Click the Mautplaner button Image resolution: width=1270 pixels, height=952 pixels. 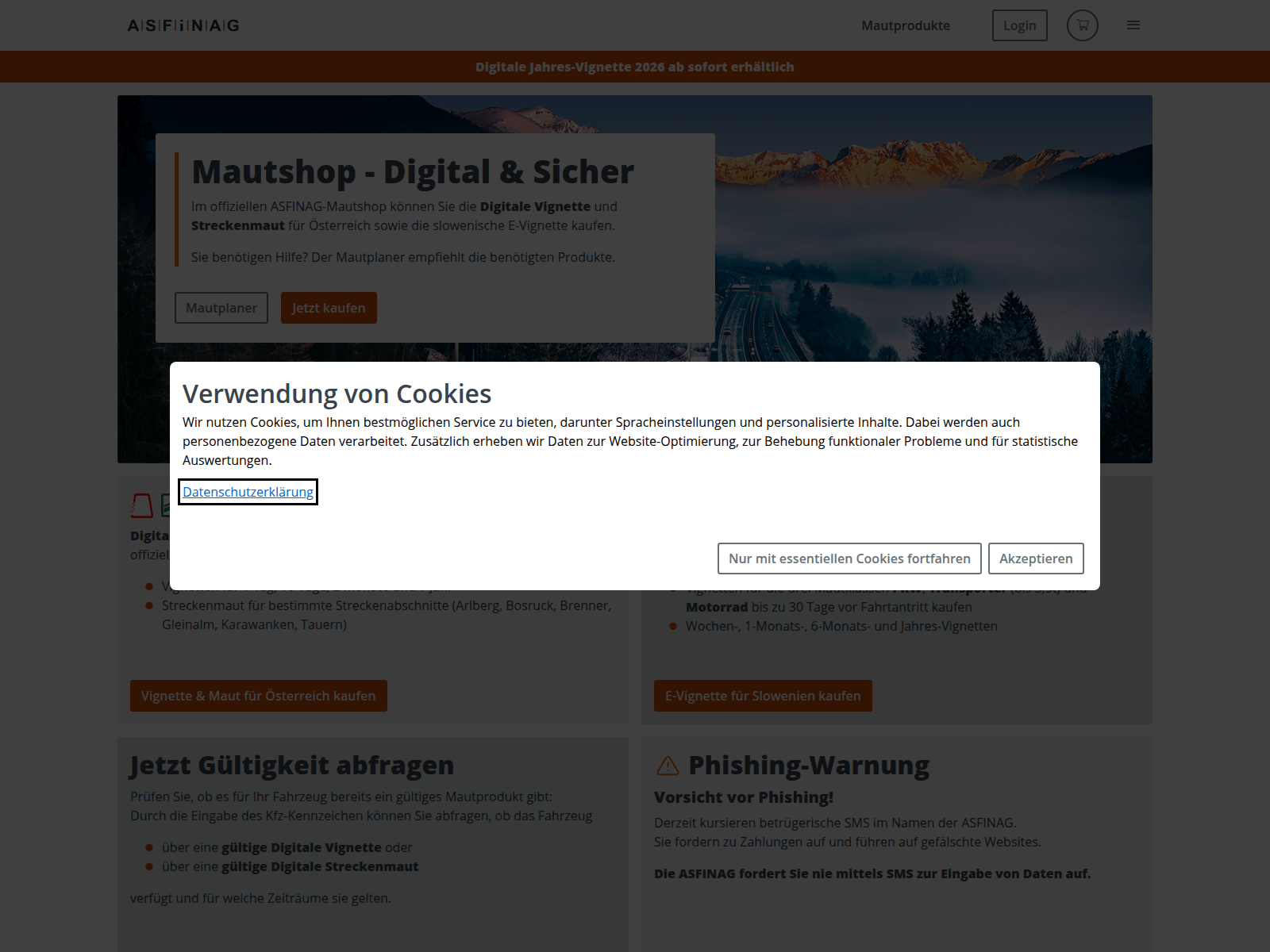coord(221,308)
